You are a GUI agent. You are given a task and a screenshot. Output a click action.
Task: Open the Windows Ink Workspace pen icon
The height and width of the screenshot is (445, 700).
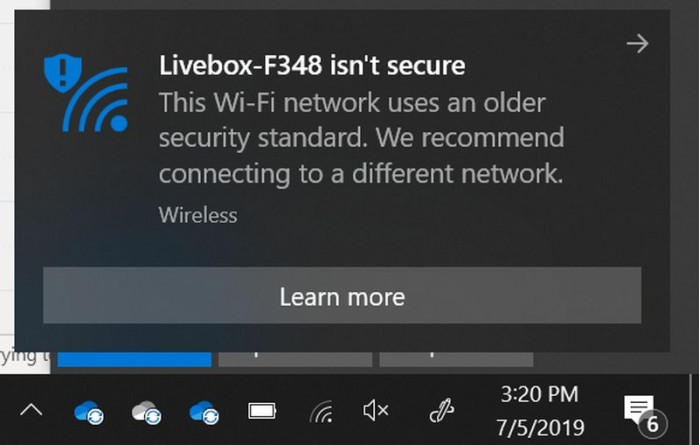pyautogui.click(x=439, y=411)
